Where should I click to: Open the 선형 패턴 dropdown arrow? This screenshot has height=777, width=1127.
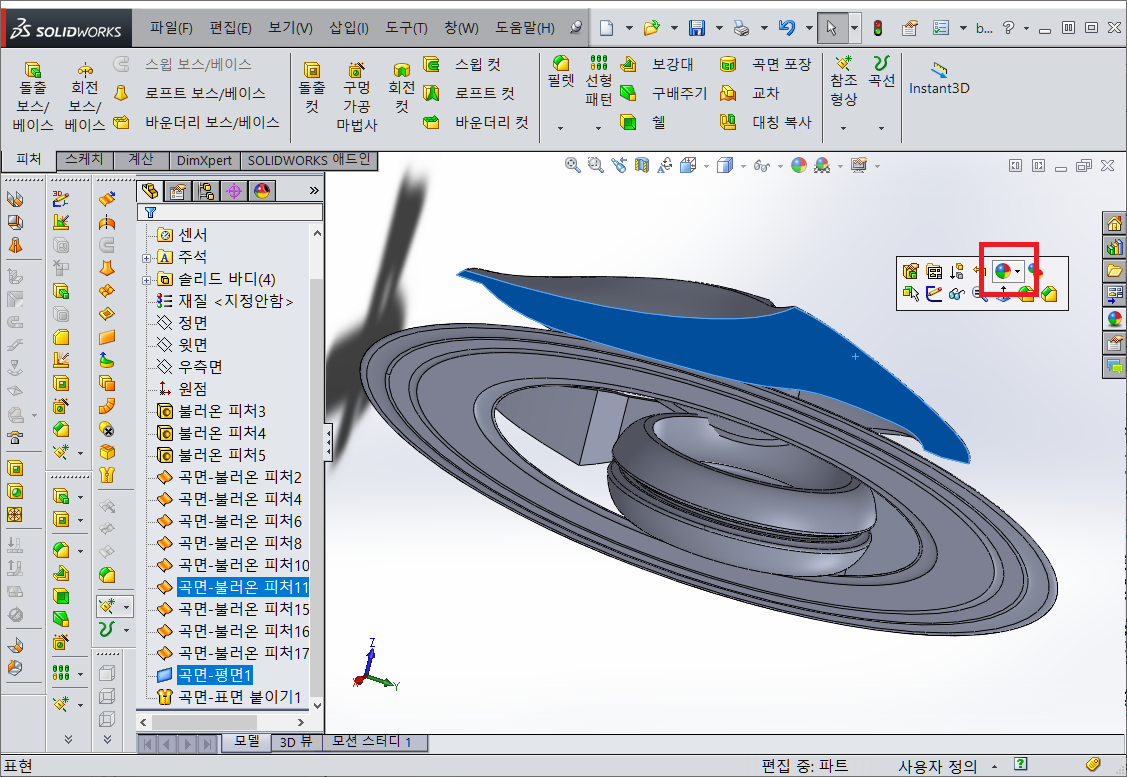[x=598, y=129]
